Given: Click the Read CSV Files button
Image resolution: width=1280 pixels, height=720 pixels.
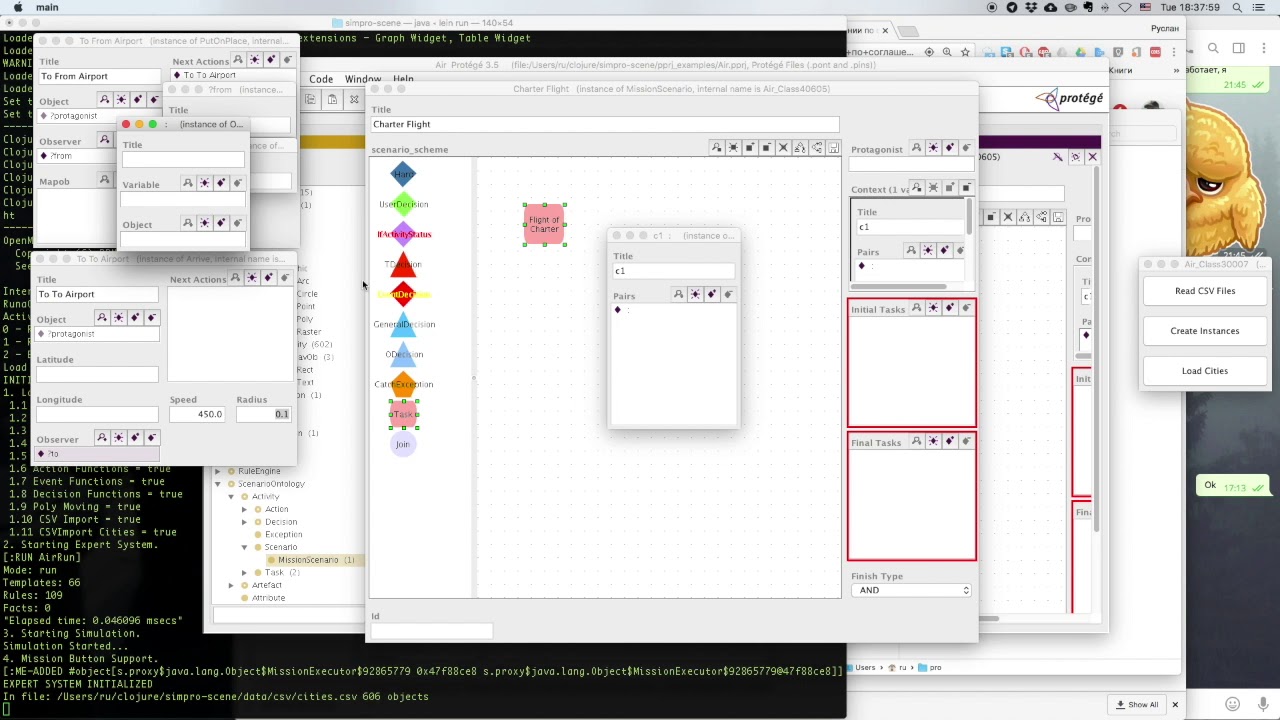Looking at the screenshot, I should 1205,291.
